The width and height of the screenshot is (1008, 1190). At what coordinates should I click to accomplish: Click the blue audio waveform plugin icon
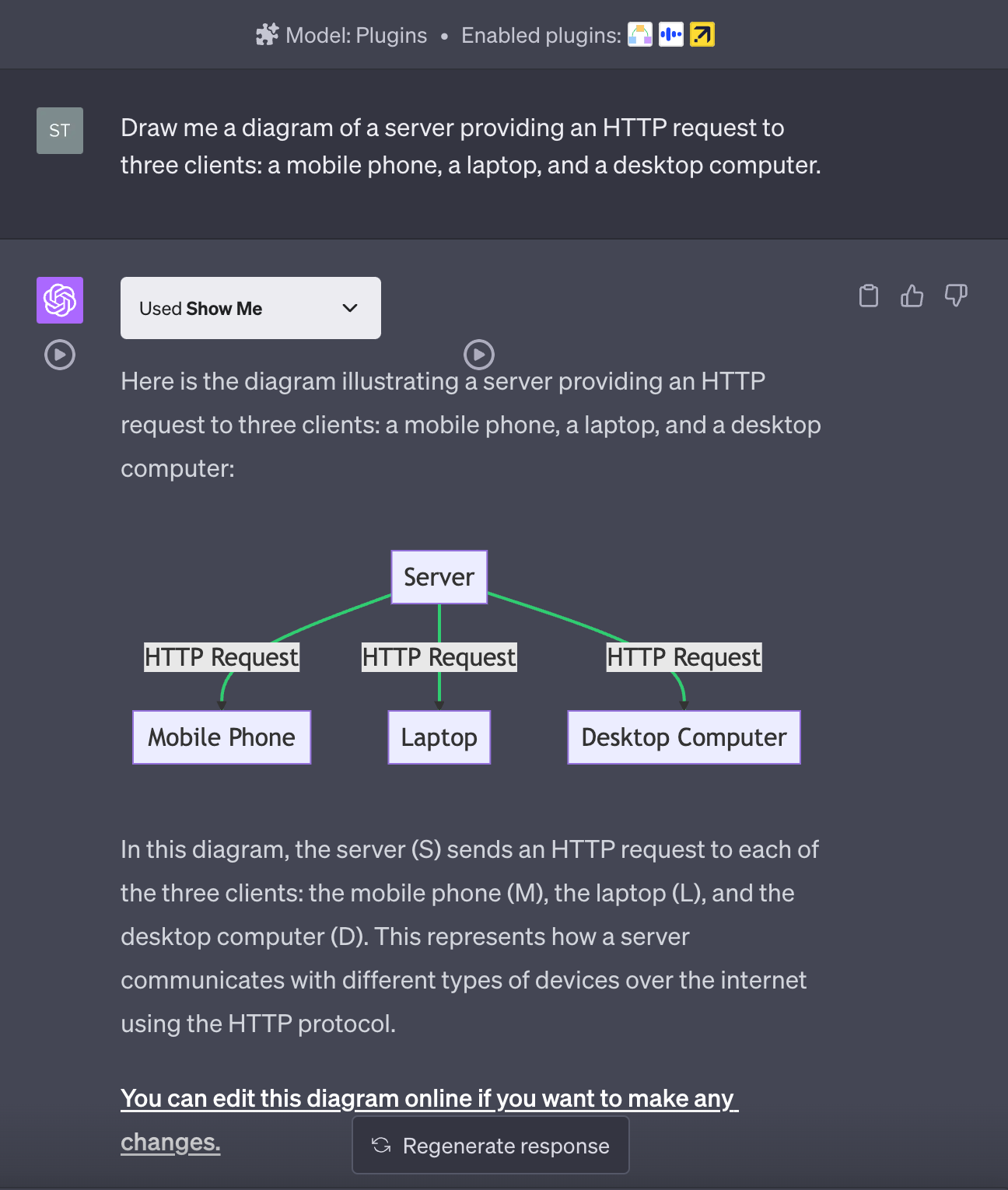671,35
